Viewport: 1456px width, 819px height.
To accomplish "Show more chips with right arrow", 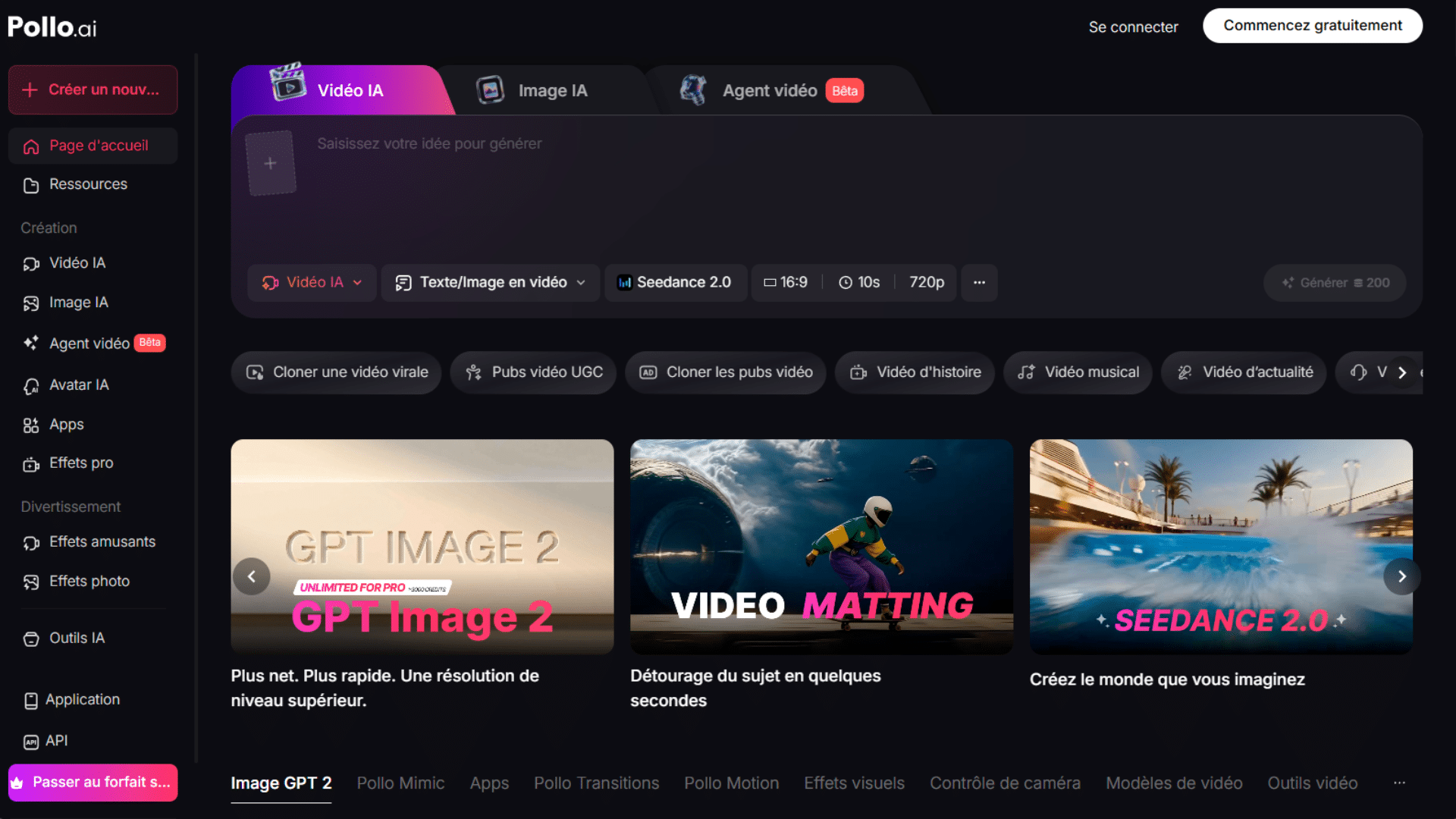I will (x=1402, y=372).
